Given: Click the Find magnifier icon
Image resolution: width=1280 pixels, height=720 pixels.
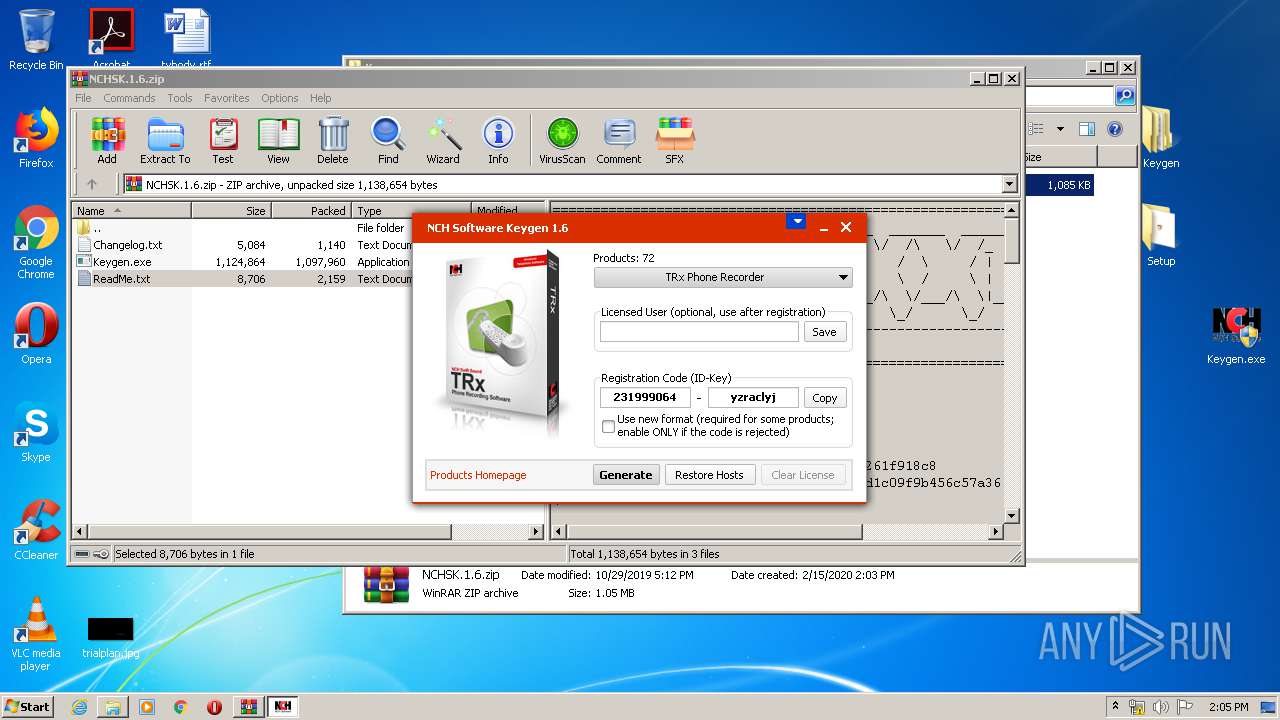Looking at the screenshot, I should (388, 140).
